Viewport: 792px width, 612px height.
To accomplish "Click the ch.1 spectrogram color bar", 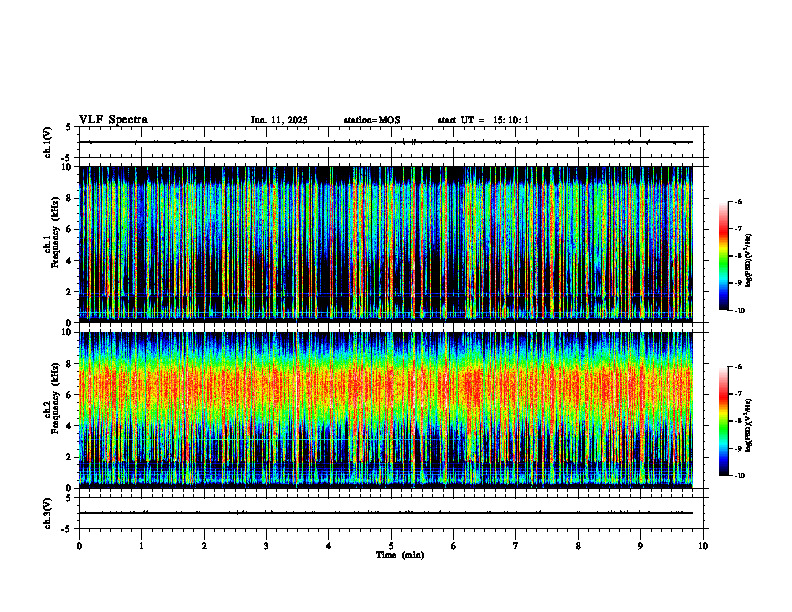I will [724, 256].
